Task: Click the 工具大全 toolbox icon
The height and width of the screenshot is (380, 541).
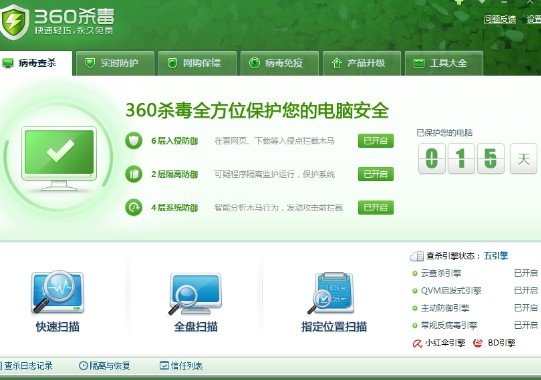Action: [x=419, y=63]
